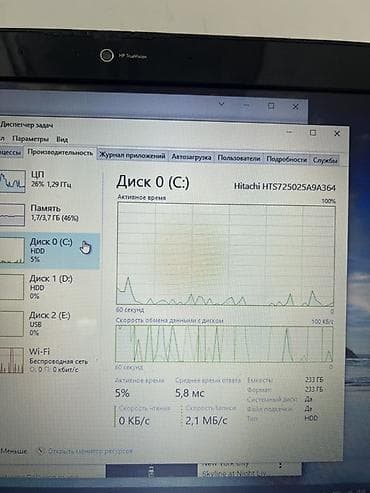Click the 5,8 мс response time value
This screenshot has height=493, width=370.
coord(190,393)
